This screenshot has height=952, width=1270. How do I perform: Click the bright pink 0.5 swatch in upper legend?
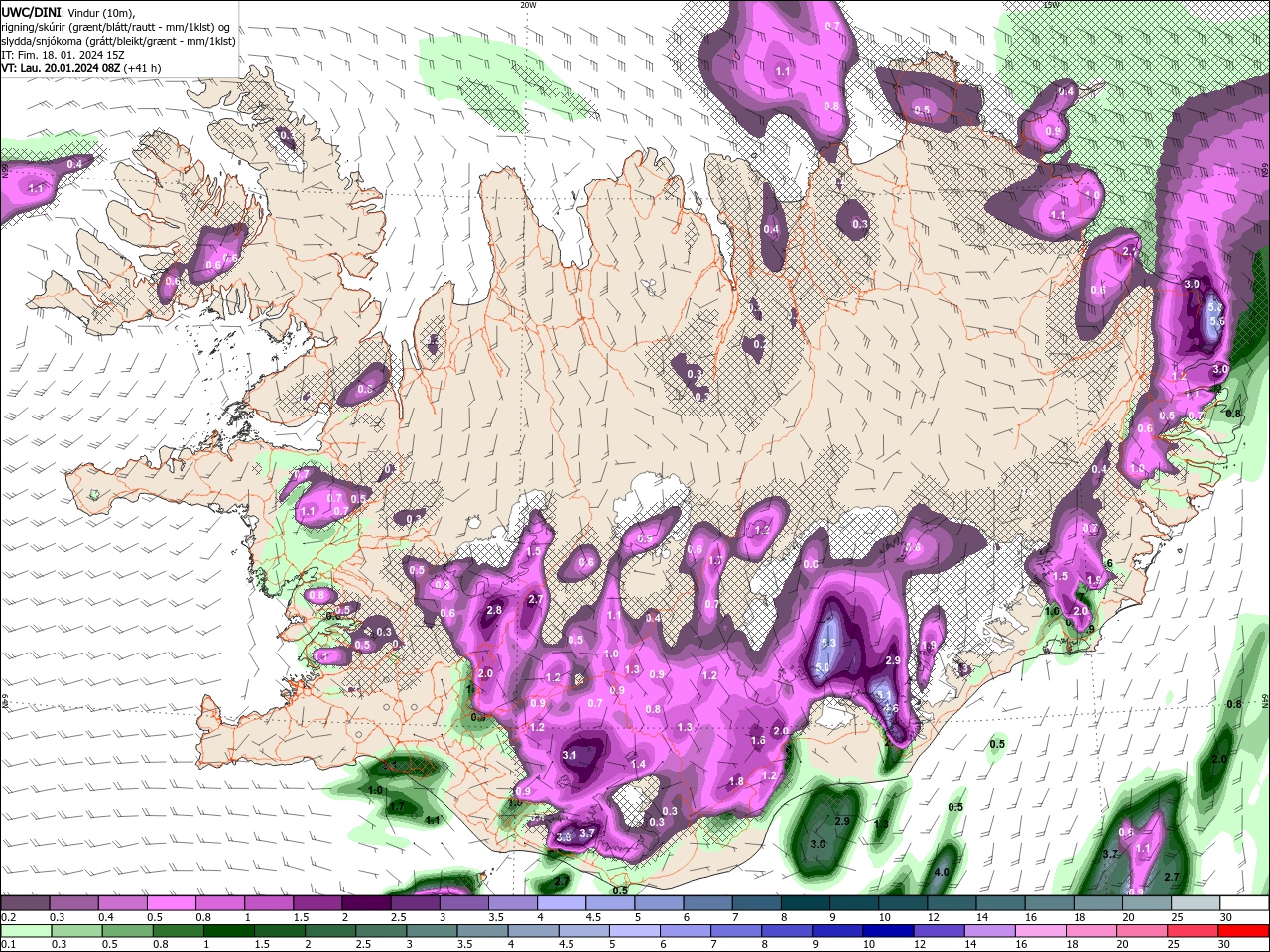click(x=171, y=903)
